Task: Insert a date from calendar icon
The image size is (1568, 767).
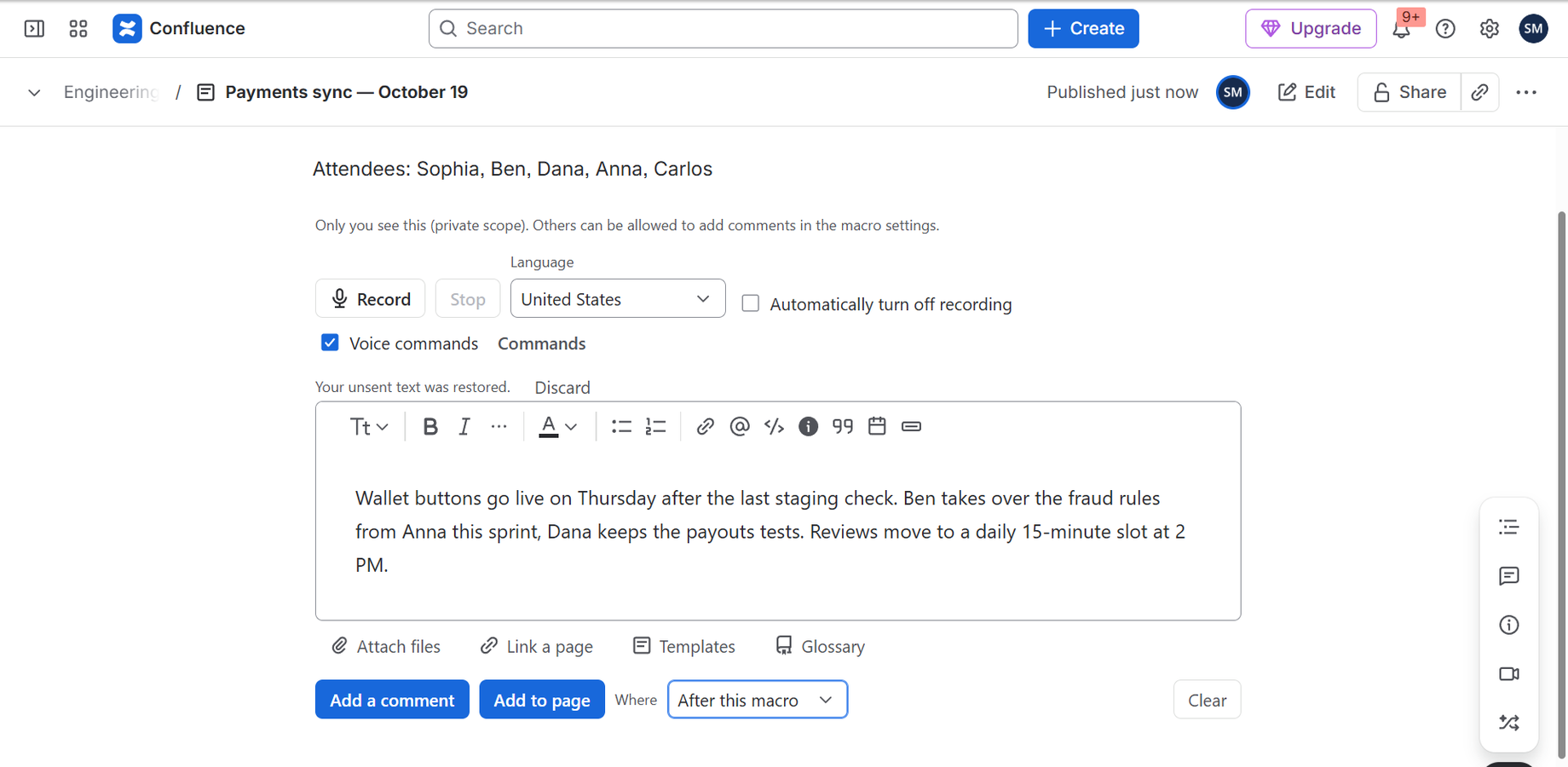Action: [x=877, y=426]
